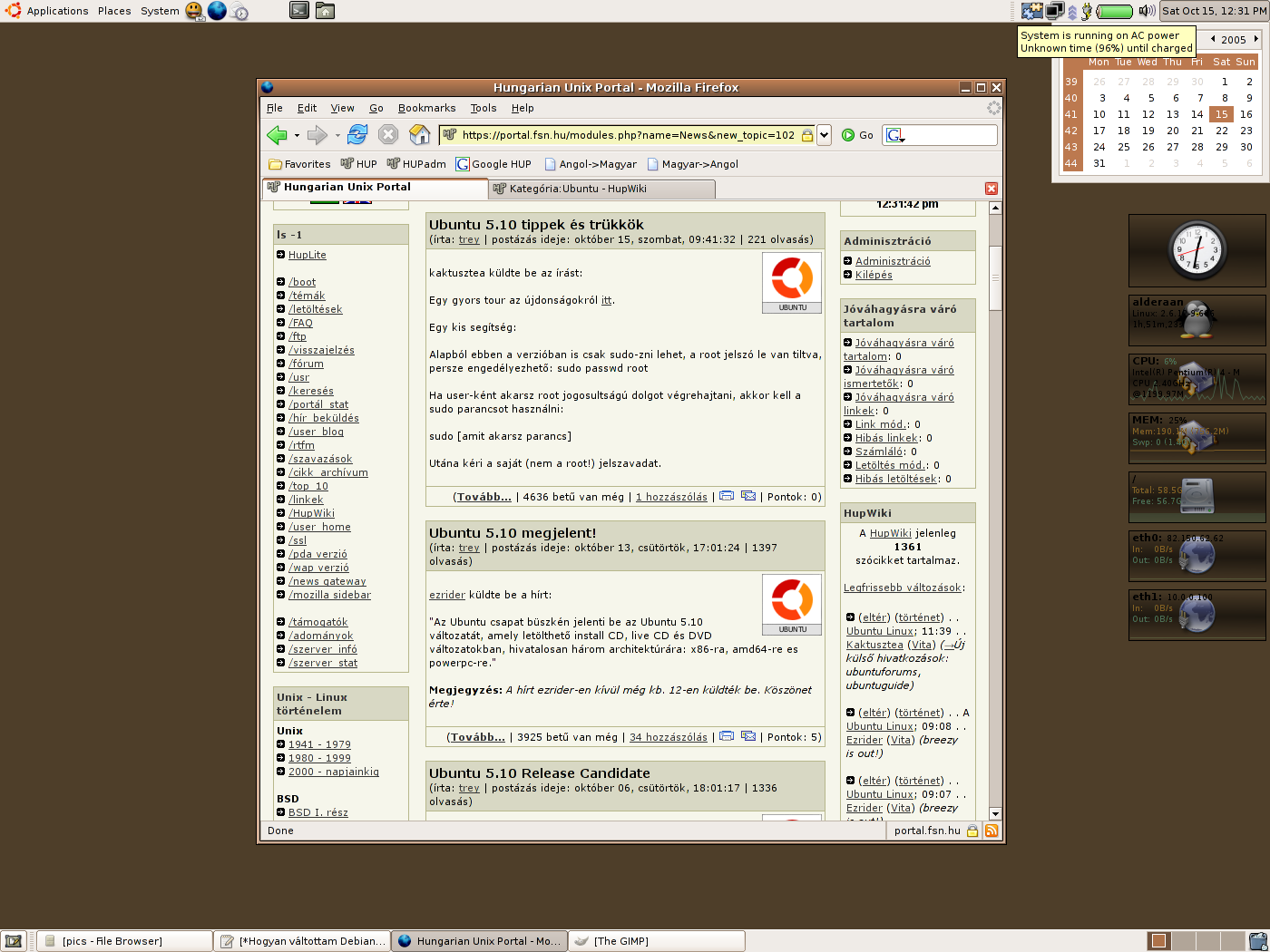Viewport: 1270px width, 952px height.
Task: Click the Stop loading icon
Action: [388, 134]
